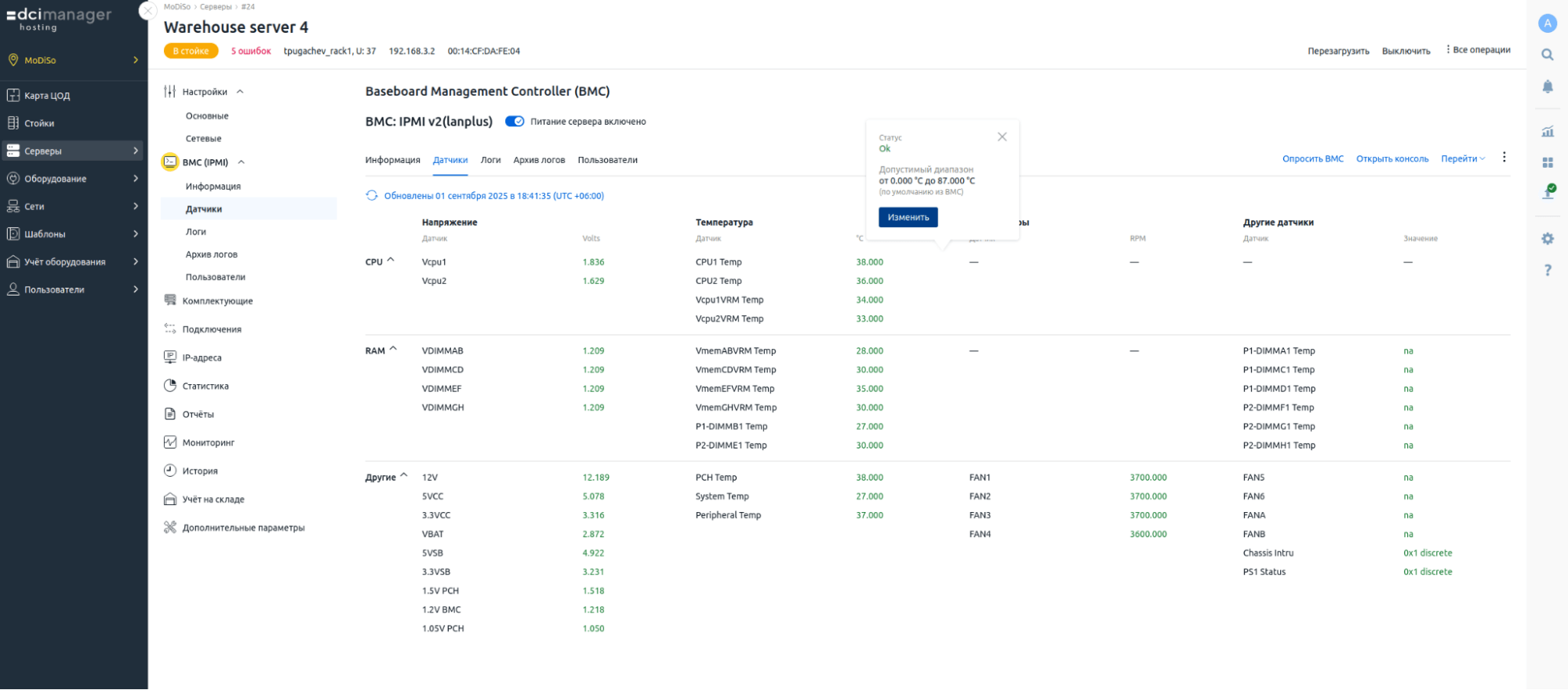Open the statistics chart icon in right bar
This screenshot has width=1568, height=690.
click(x=1547, y=132)
